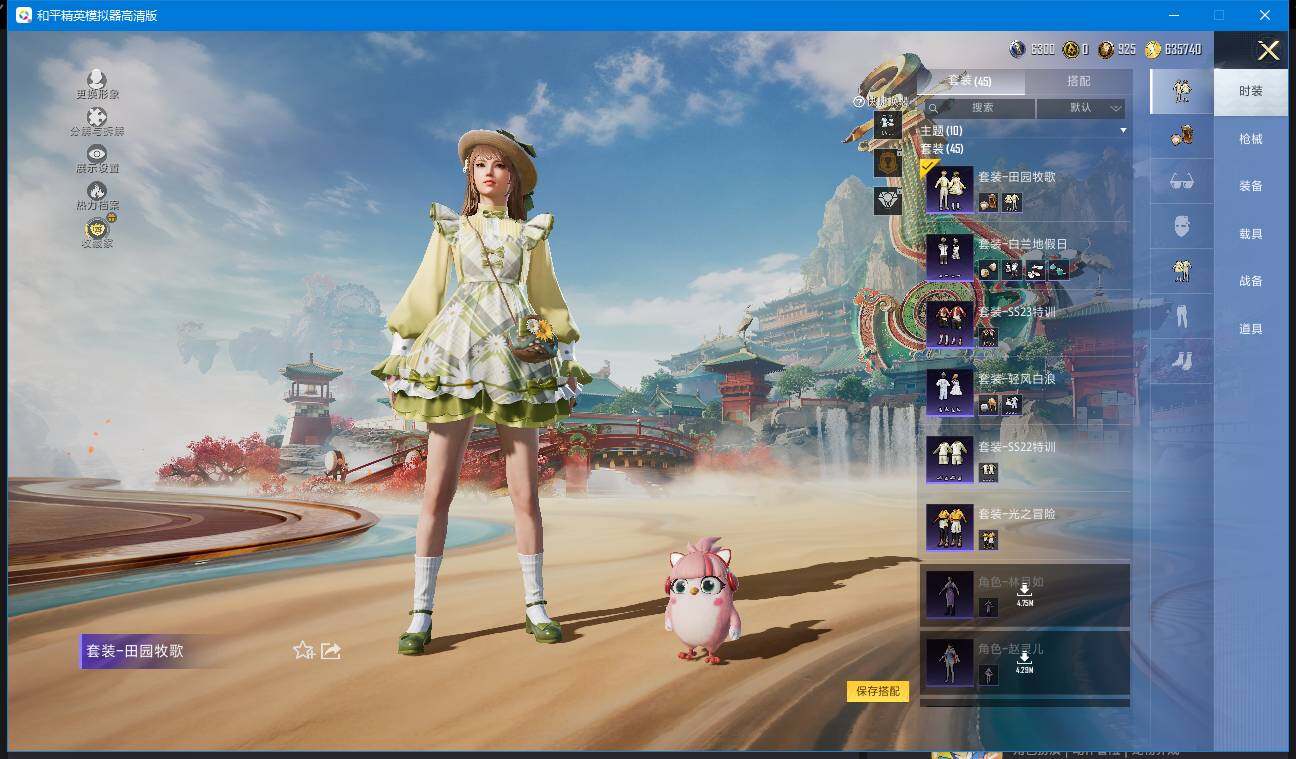Viewport: 1296px width, 759px height.
Task: Open the 默认 sort dropdown
Action: coord(1081,108)
